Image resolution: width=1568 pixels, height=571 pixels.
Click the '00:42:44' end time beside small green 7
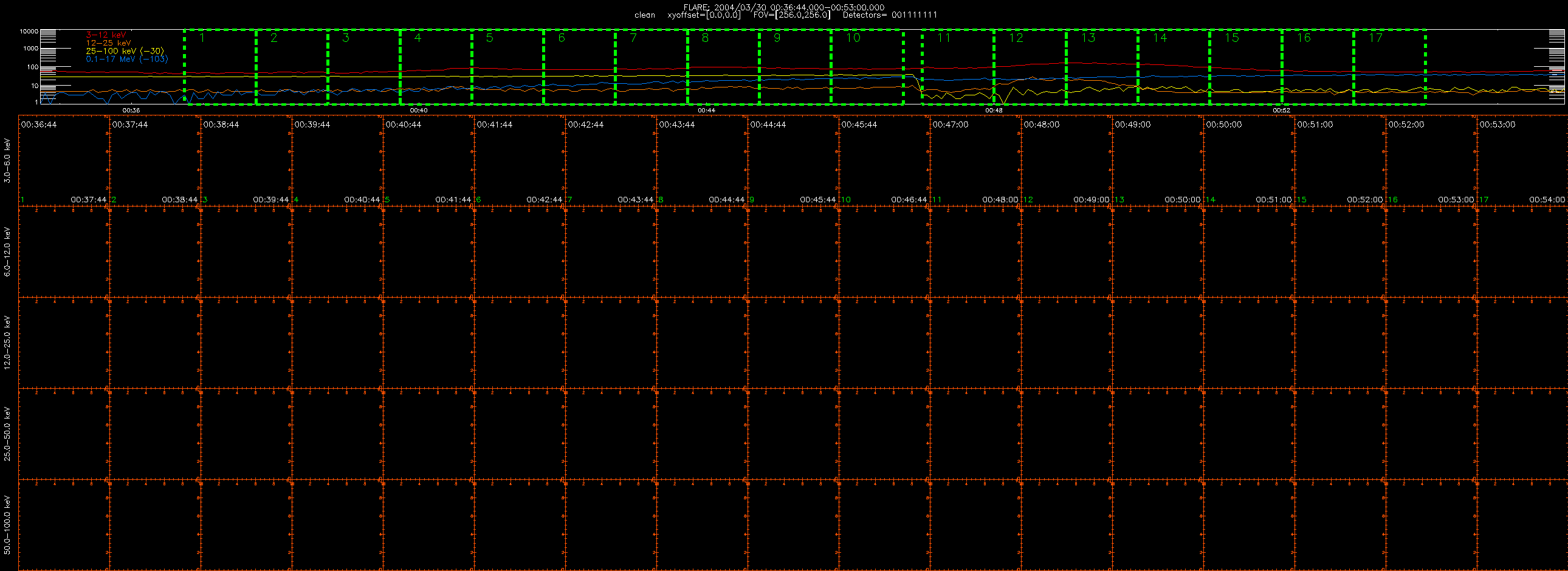544,199
